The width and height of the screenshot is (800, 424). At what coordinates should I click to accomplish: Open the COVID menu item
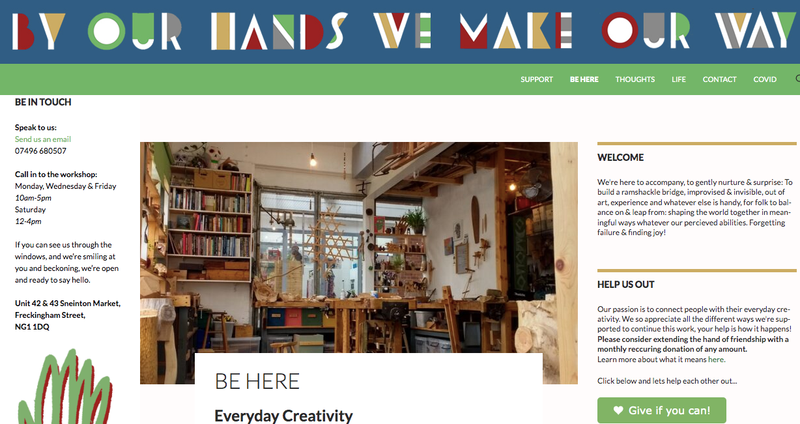coord(765,80)
